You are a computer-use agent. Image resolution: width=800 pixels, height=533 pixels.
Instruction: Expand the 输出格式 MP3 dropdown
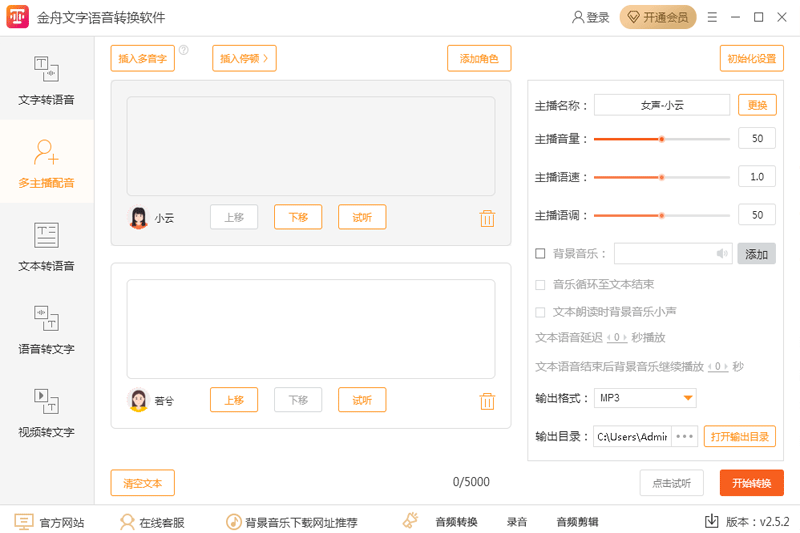coord(687,398)
